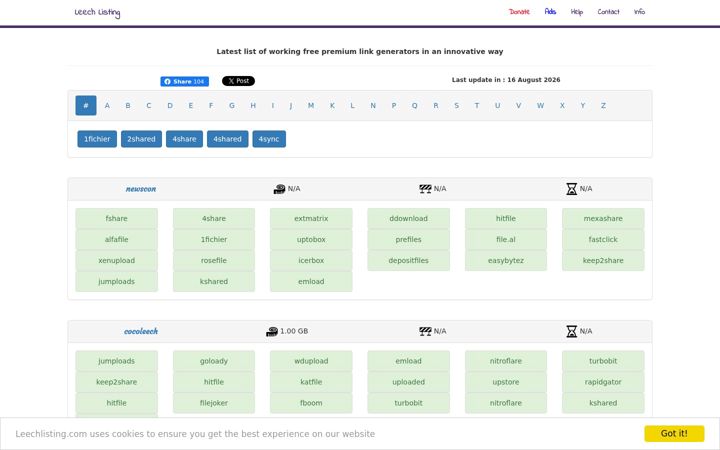Open the cocoleech generator link
This screenshot has width=720, height=450.
pos(141,331)
